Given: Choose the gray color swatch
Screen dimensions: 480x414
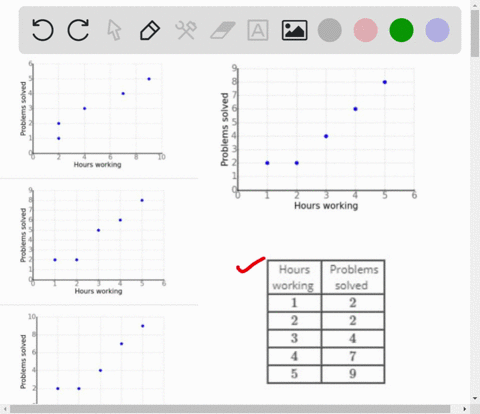Looking at the screenshot, I should coord(330,30).
